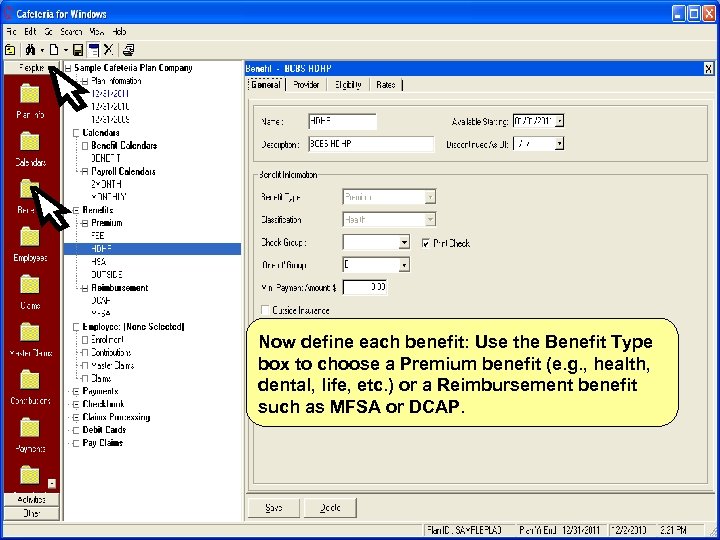
Task: Select the Enrollment item under Employee
Action: click(x=107, y=340)
